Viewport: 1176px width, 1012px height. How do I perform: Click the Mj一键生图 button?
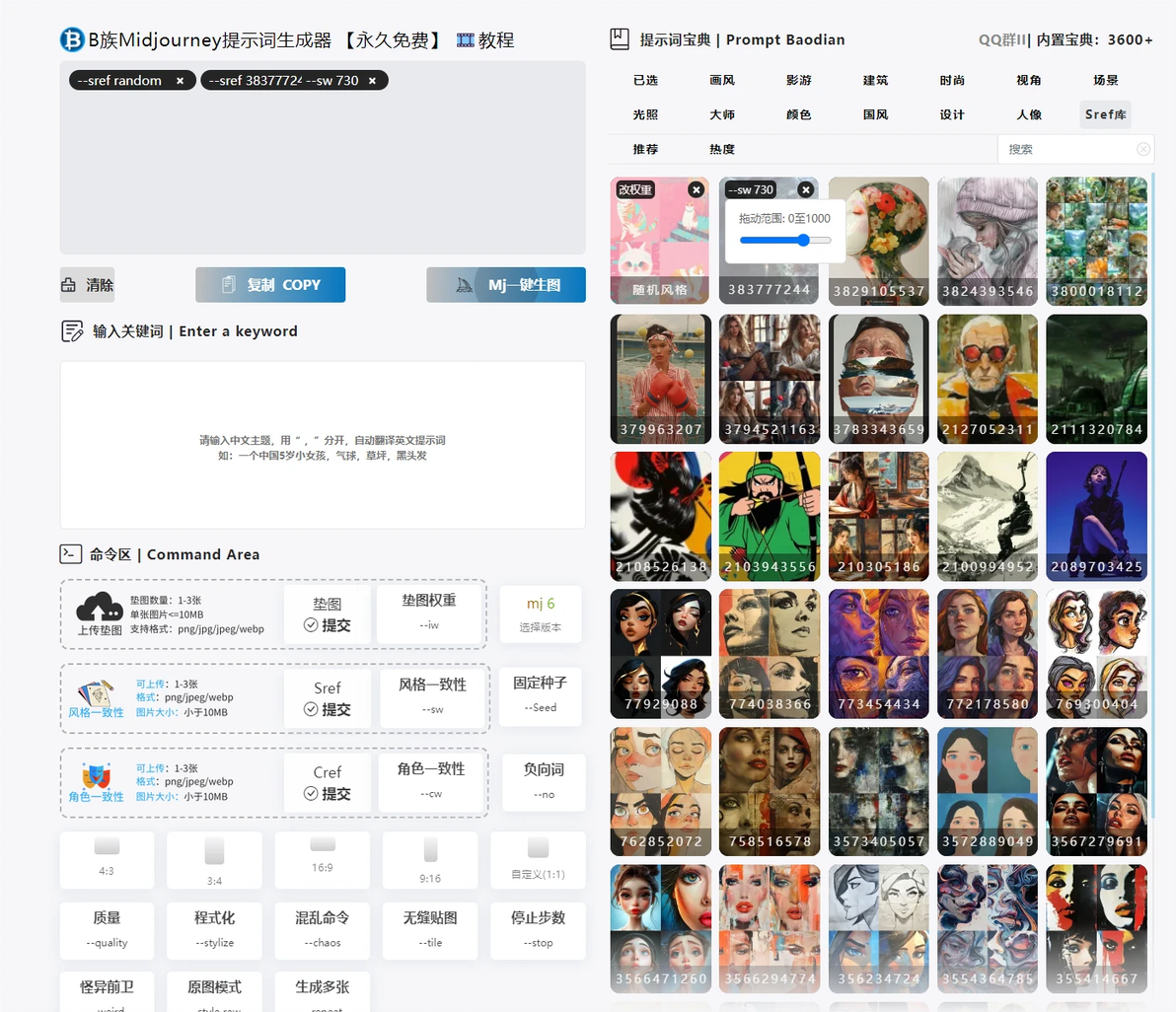click(506, 285)
